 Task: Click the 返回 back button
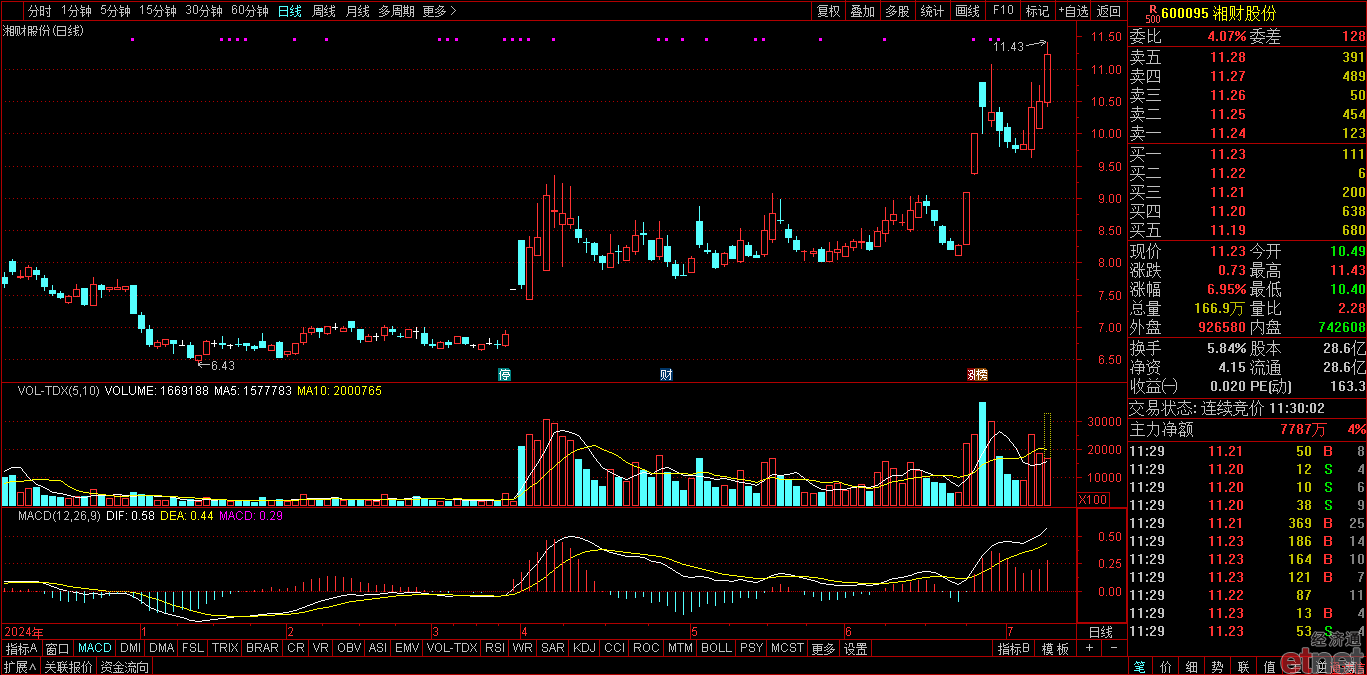(x=1109, y=11)
